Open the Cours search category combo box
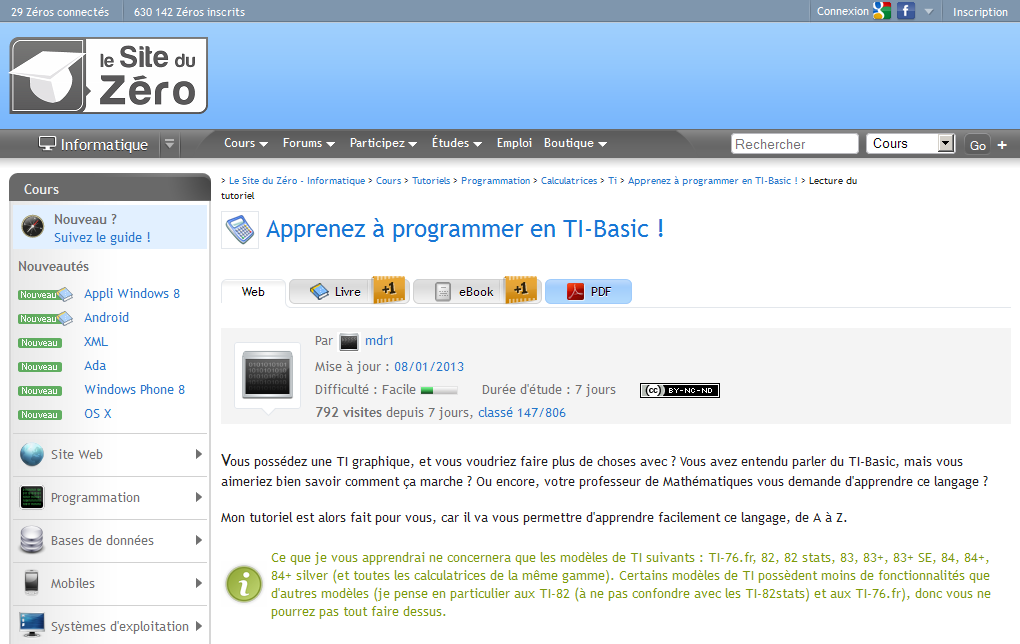 (910, 143)
